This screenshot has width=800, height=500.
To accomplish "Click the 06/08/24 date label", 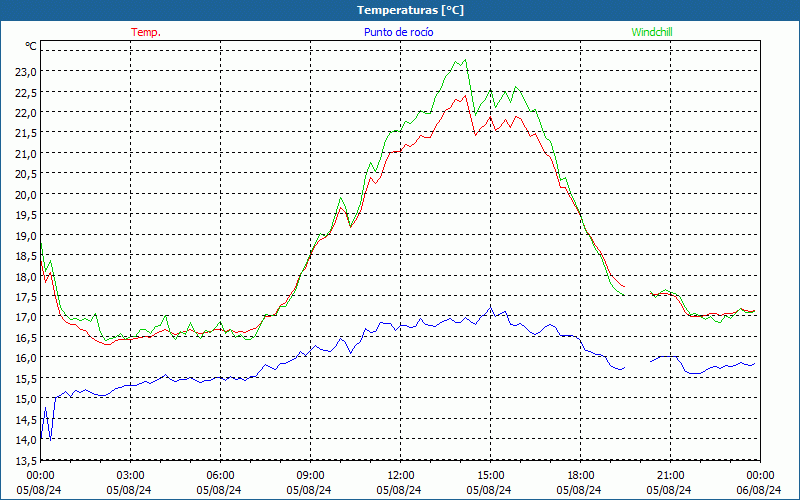I will tap(759, 490).
